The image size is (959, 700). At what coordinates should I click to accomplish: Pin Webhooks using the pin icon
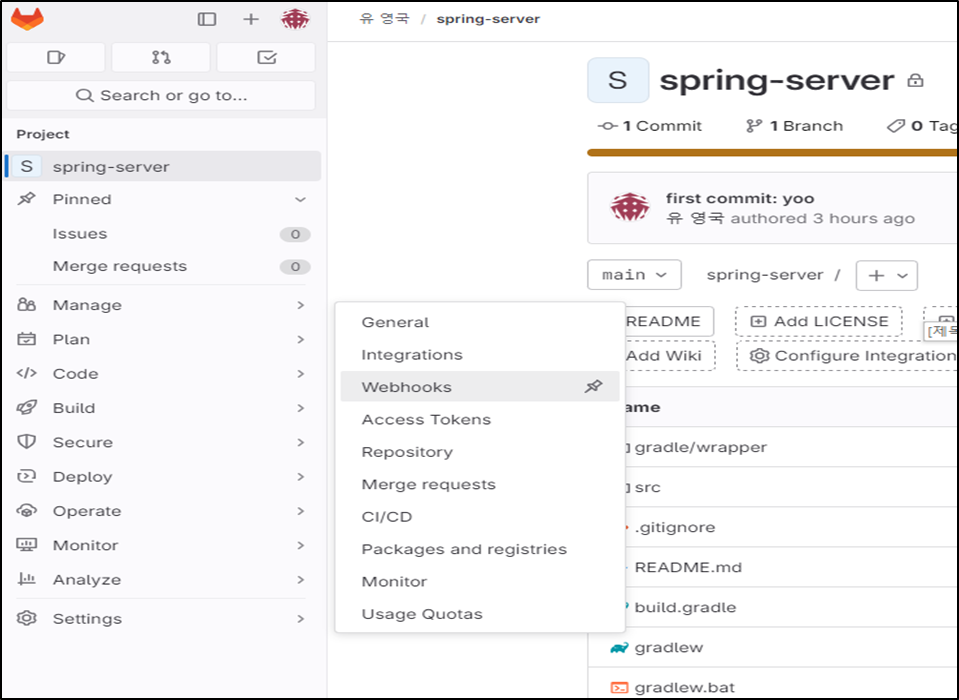click(593, 386)
